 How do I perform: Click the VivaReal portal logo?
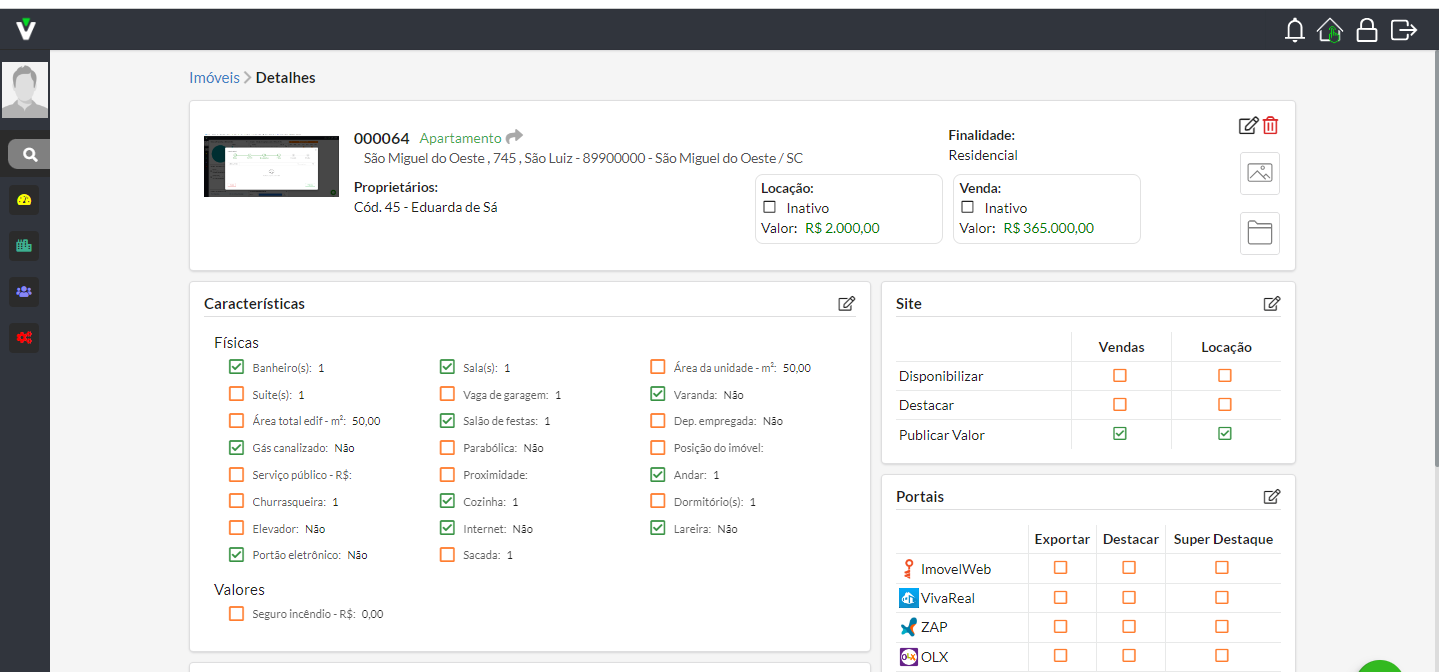coord(908,598)
